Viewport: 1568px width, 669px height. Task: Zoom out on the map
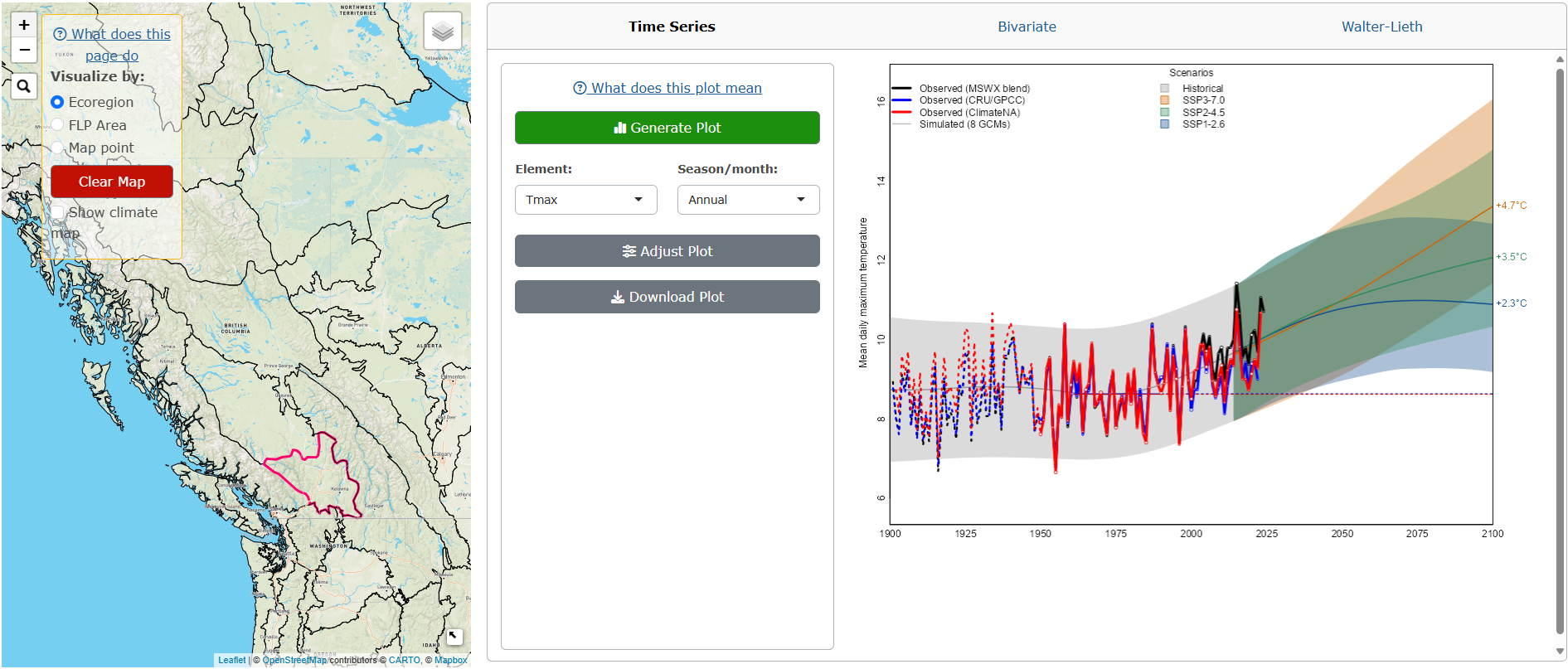[x=24, y=50]
